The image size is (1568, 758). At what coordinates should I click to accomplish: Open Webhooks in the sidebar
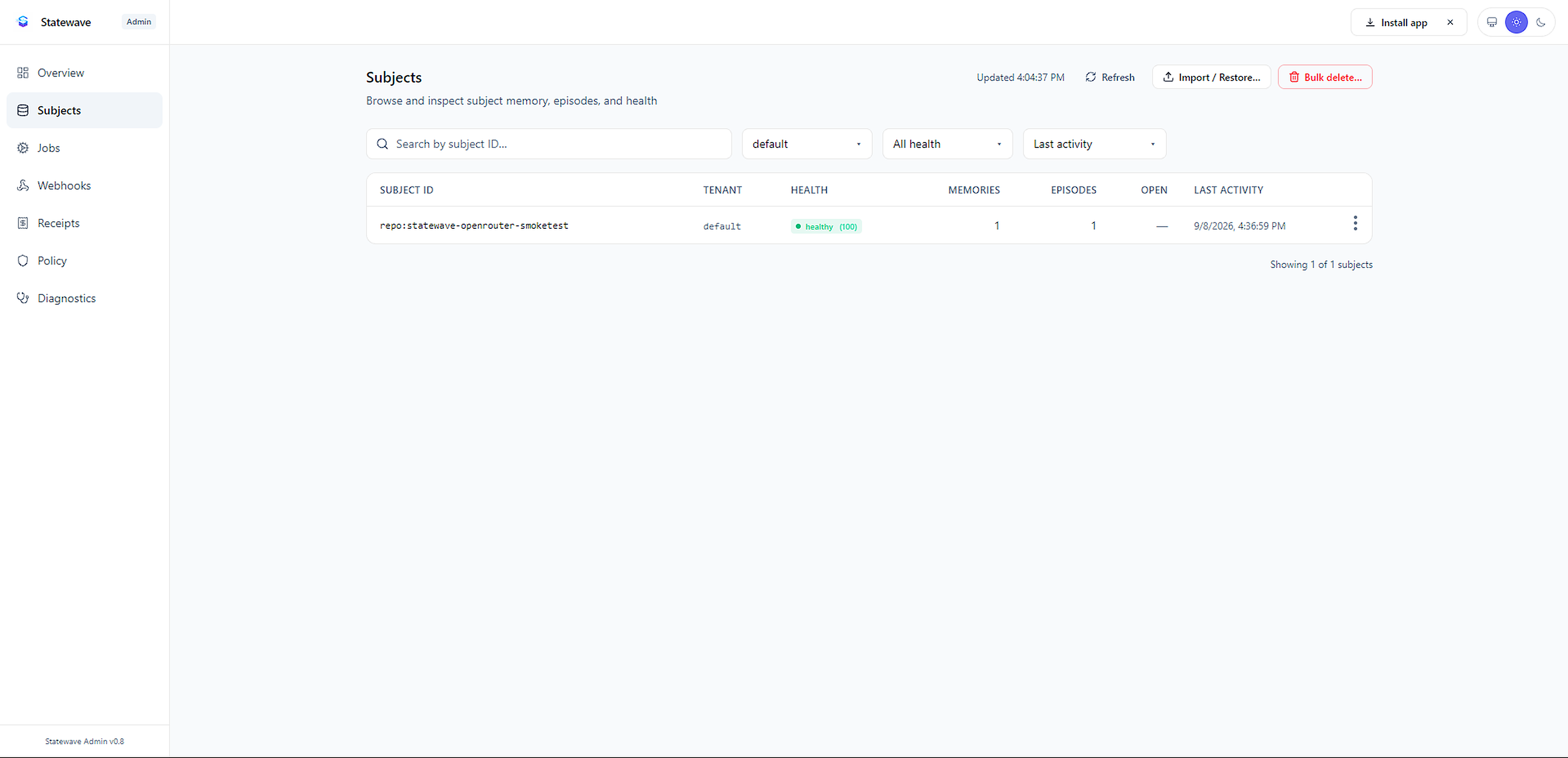[85, 185]
